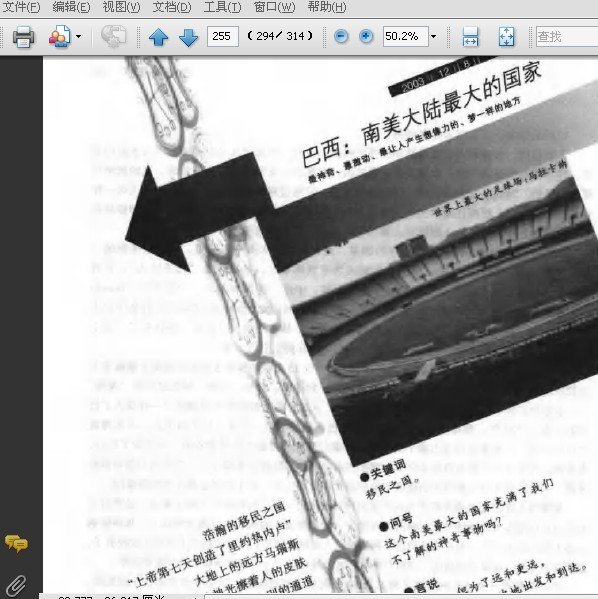Click the page count text (294 / 314)
The height and width of the screenshot is (599, 598).
click(x=280, y=36)
